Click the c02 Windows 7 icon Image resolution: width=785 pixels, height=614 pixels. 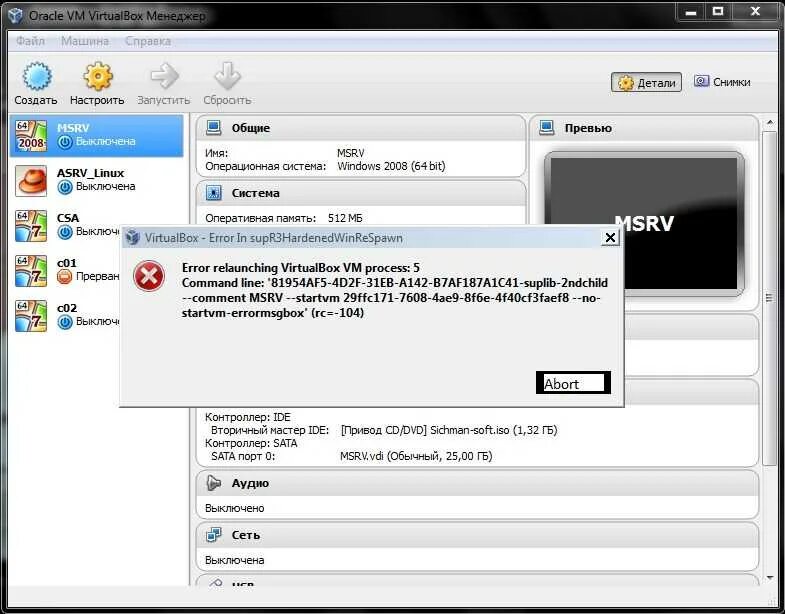click(31, 316)
